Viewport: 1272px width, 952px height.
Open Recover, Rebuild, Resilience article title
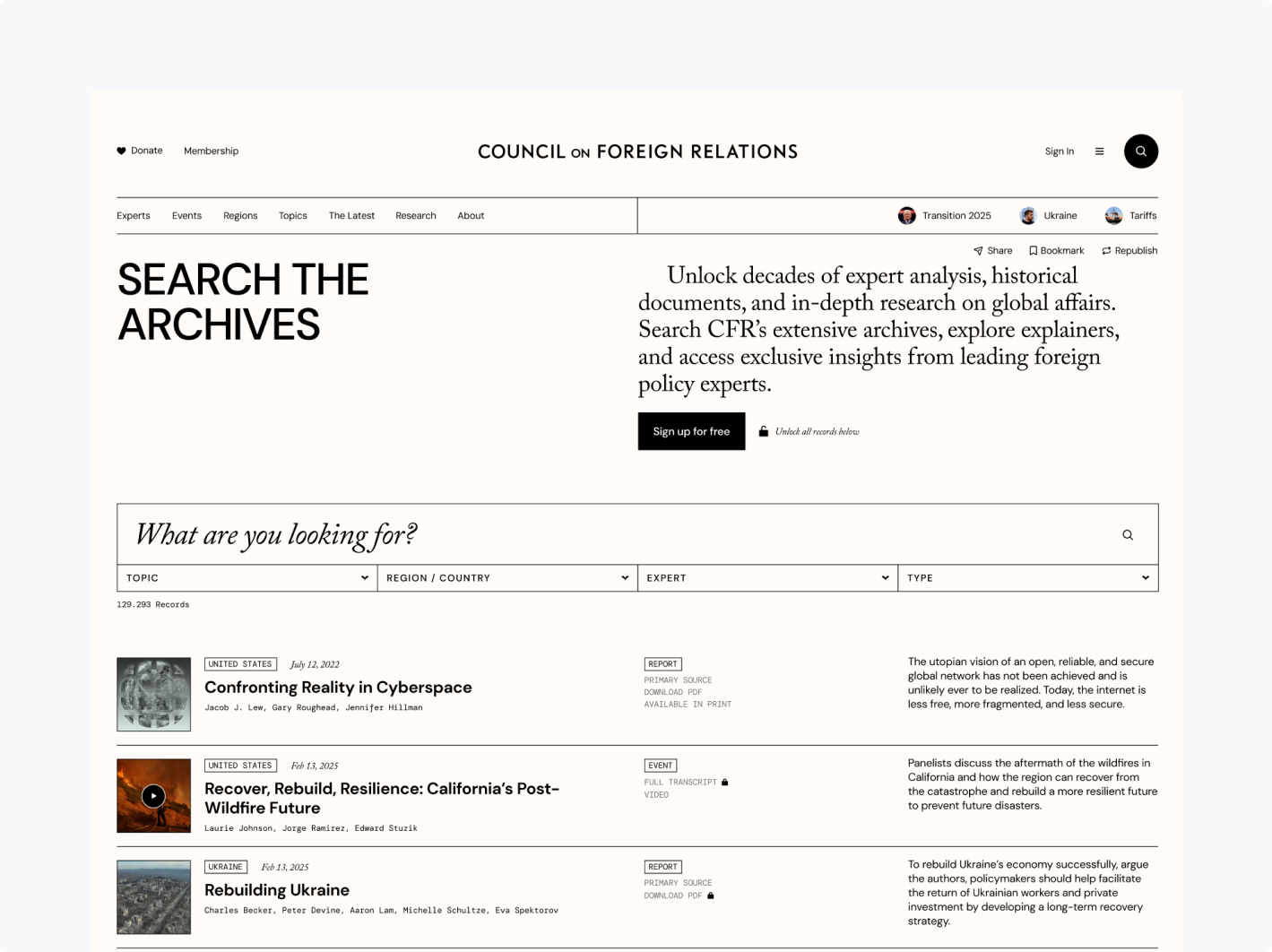coord(382,798)
